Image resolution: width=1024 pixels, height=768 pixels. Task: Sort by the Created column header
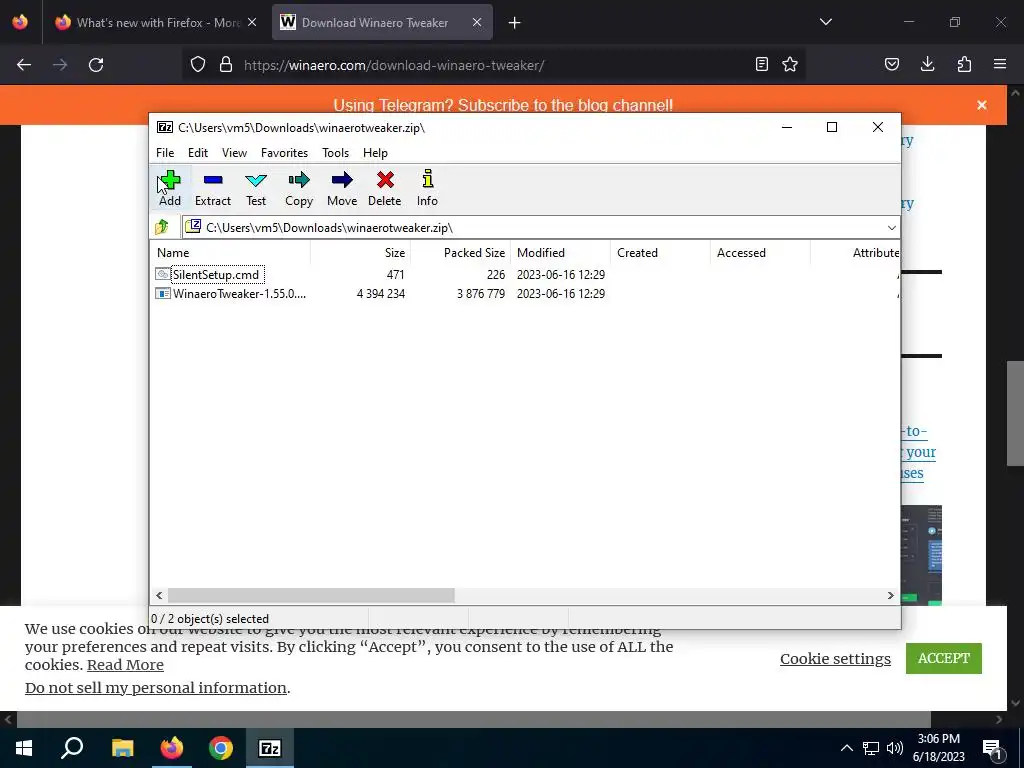[x=660, y=253]
